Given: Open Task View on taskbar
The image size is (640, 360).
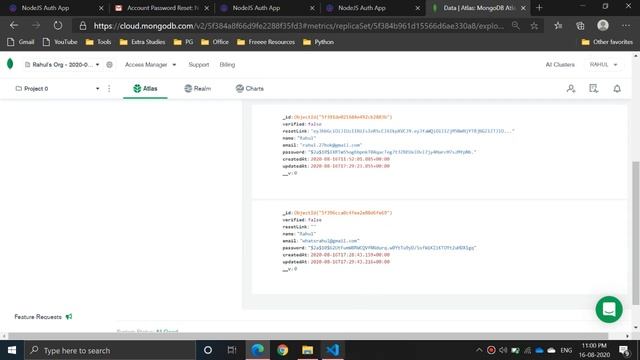Looking at the screenshot, I should point(232,350).
